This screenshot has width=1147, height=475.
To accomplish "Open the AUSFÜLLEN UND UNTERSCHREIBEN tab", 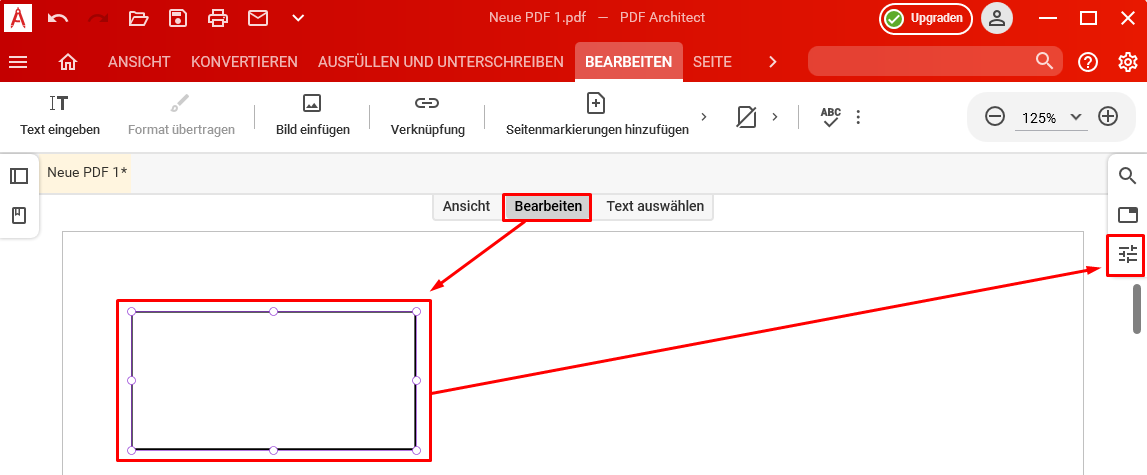I will 441,62.
